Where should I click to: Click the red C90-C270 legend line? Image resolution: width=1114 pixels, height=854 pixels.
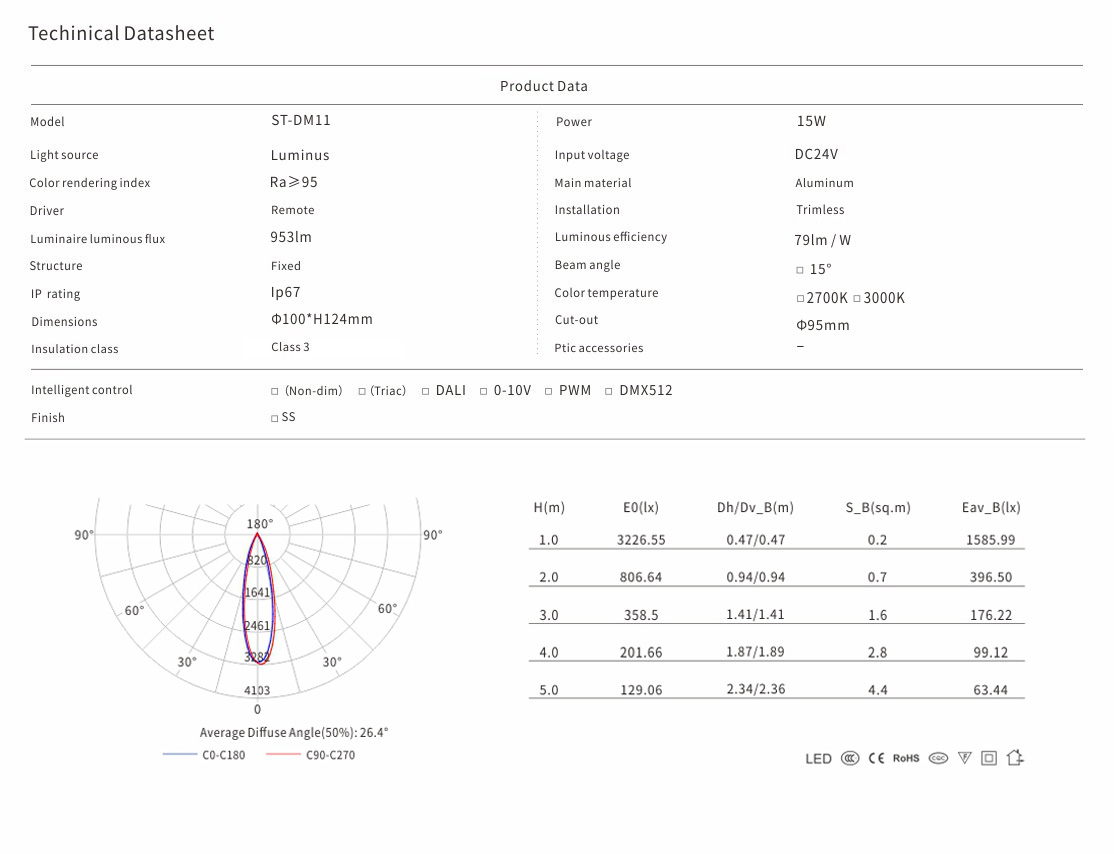point(283,755)
